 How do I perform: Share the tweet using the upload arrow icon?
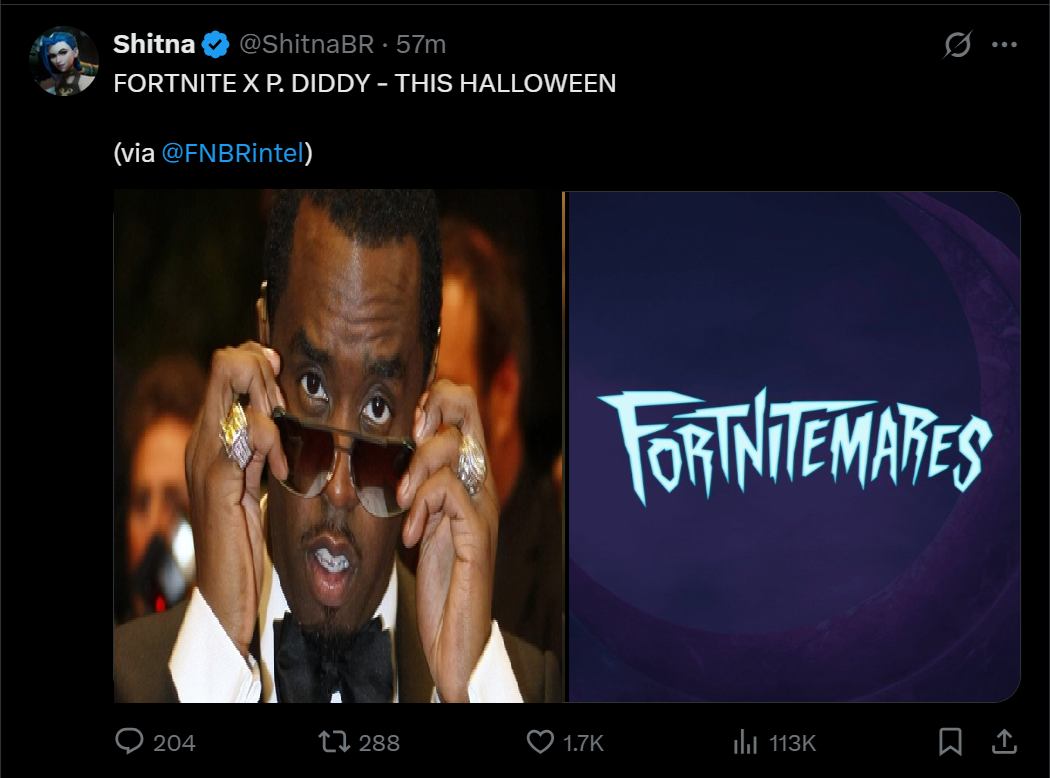(x=1004, y=742)
